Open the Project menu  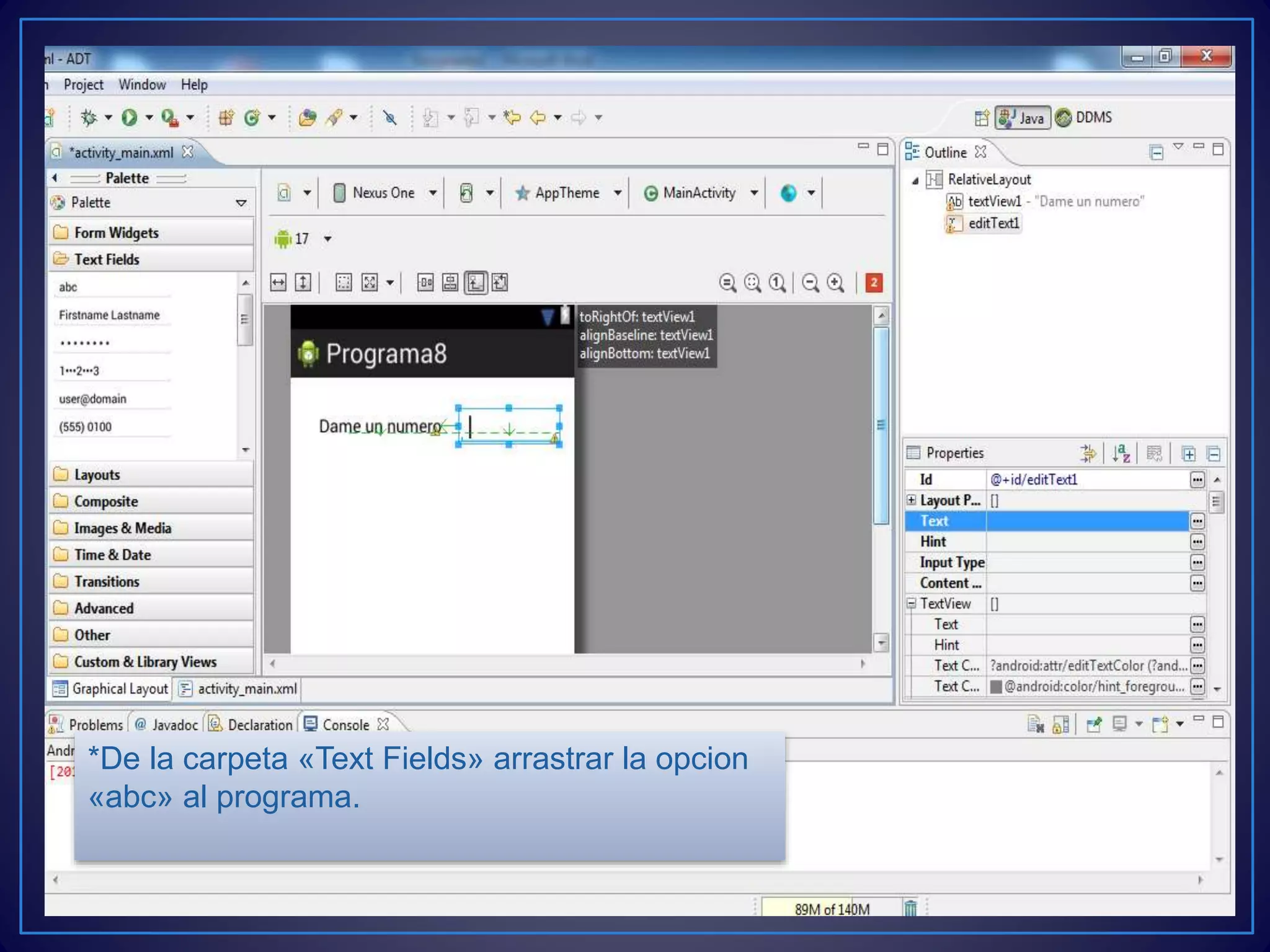tap(83, 84)
